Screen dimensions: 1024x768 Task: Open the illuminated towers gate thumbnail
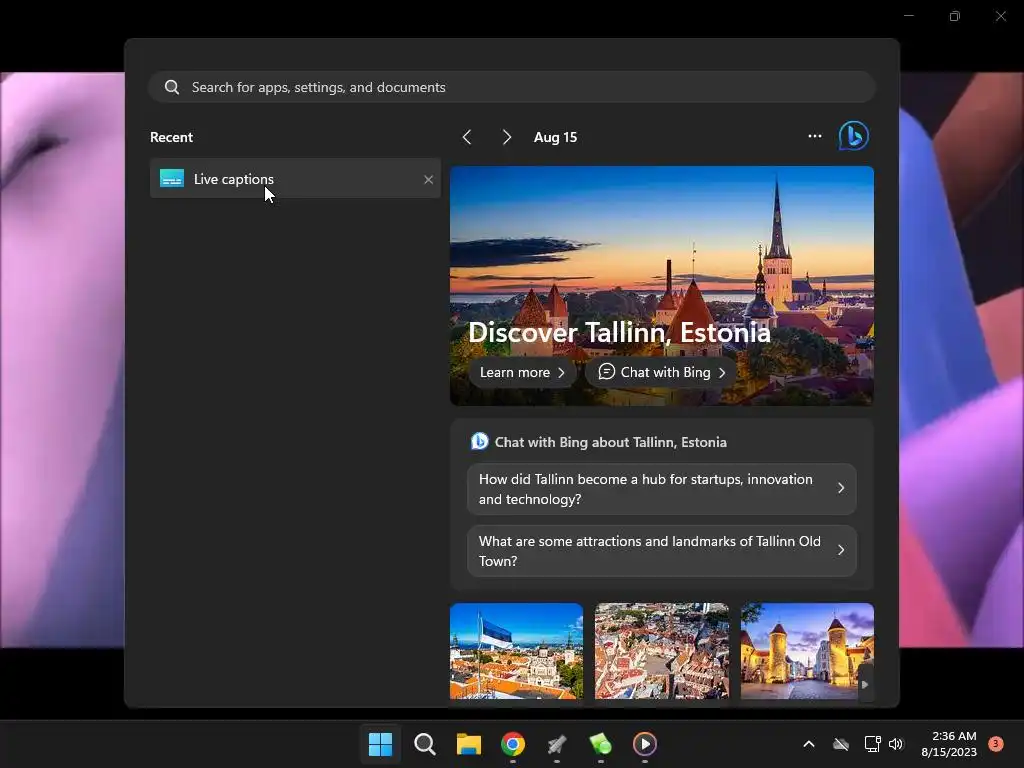[x=807, y=651]
